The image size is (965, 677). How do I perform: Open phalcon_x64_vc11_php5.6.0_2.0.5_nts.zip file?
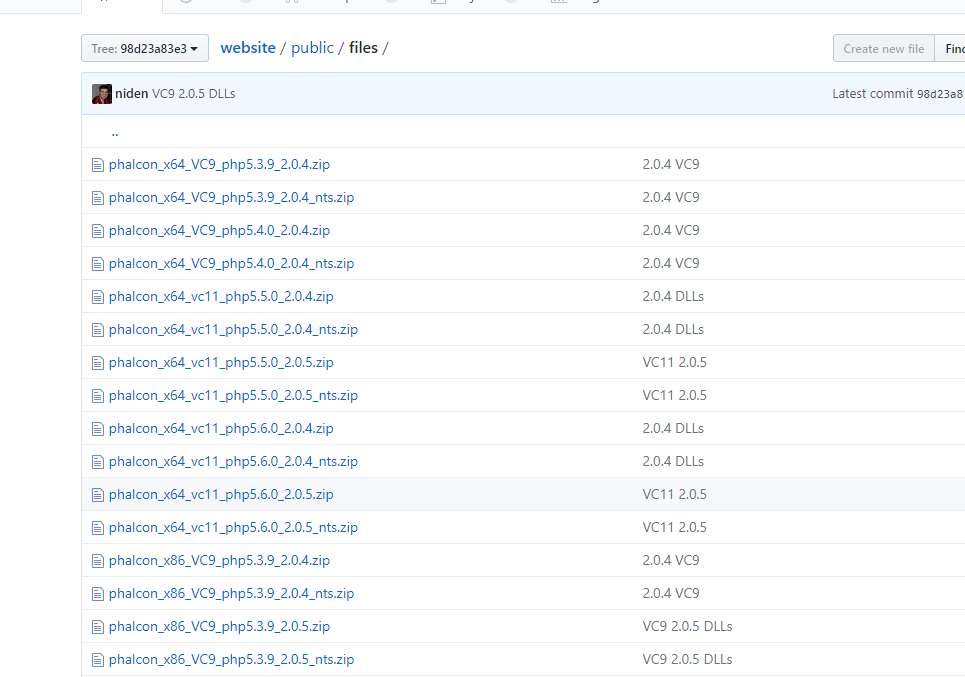(233, 527)
